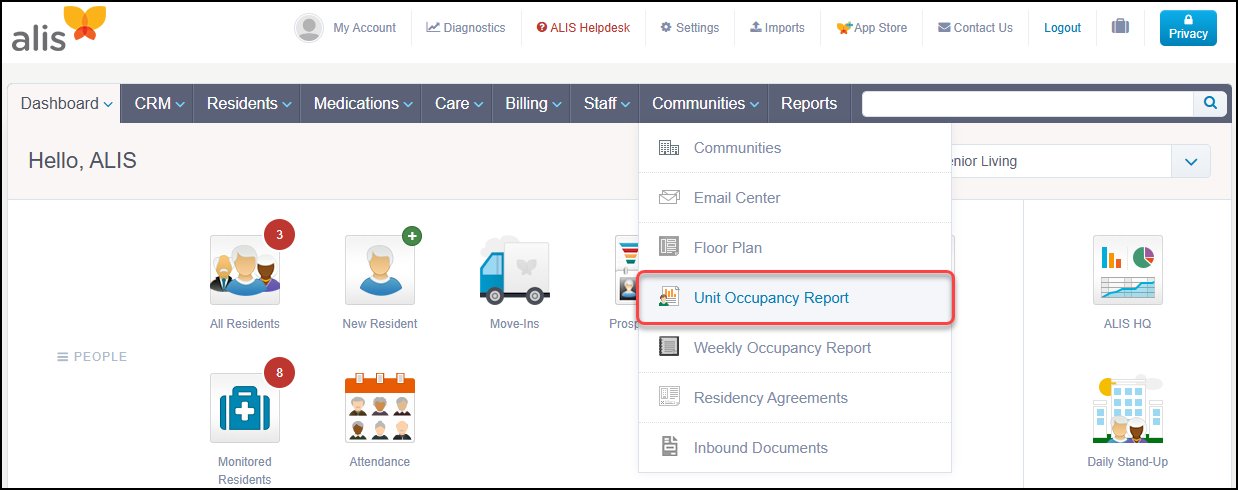
Task: Expand the Dashboard menu
Action: pos(66,103)
